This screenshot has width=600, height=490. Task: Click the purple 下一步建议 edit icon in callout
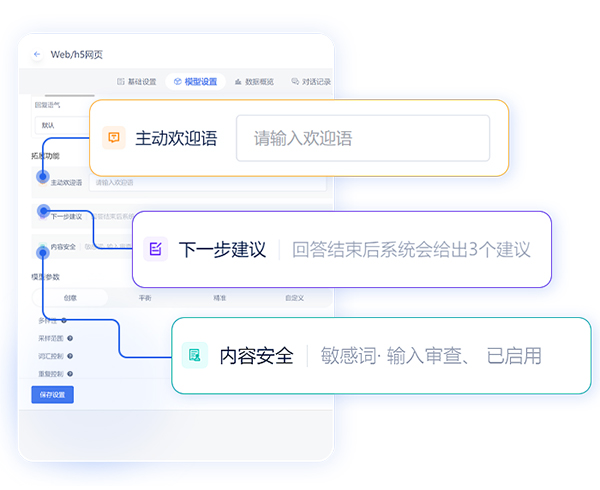(155, 249)
